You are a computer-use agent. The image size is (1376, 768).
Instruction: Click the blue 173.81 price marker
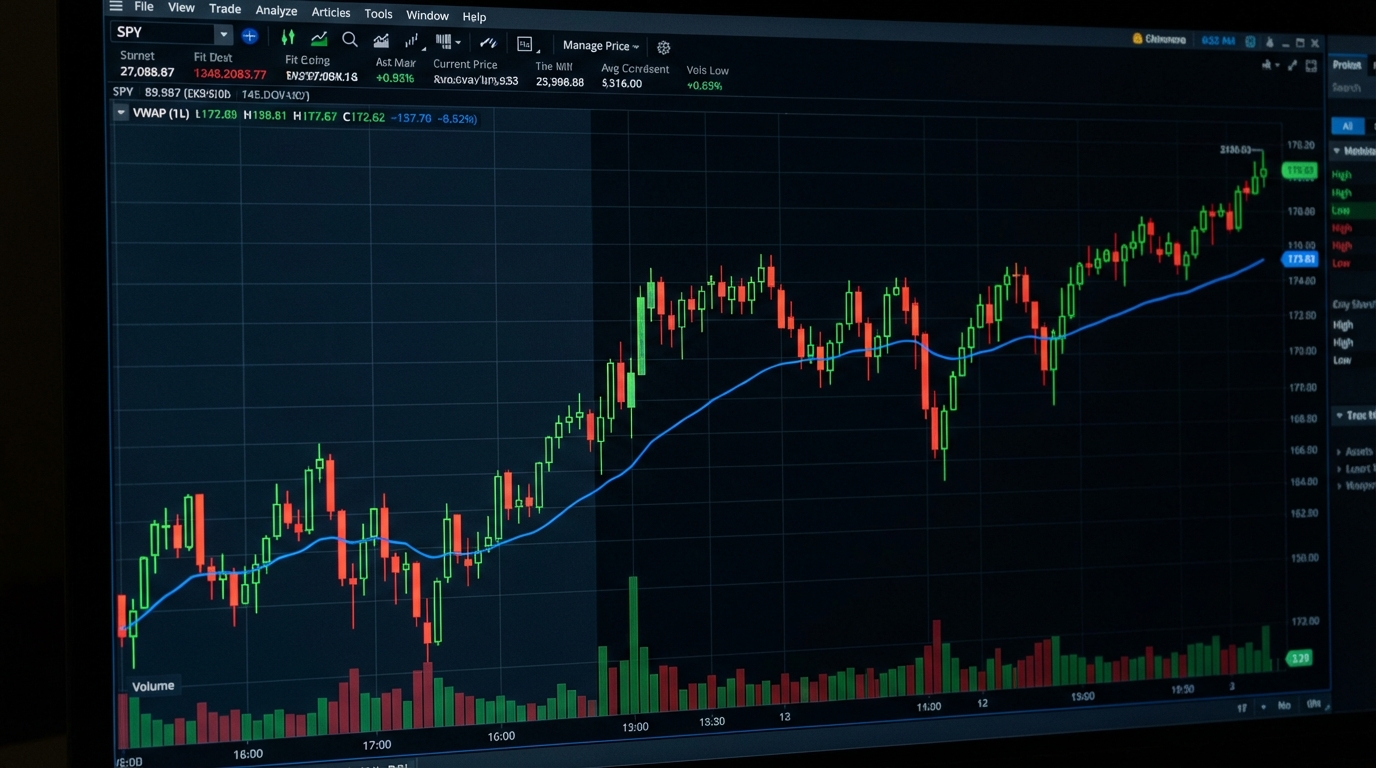pyautogui.click(x=1300, y=259)
